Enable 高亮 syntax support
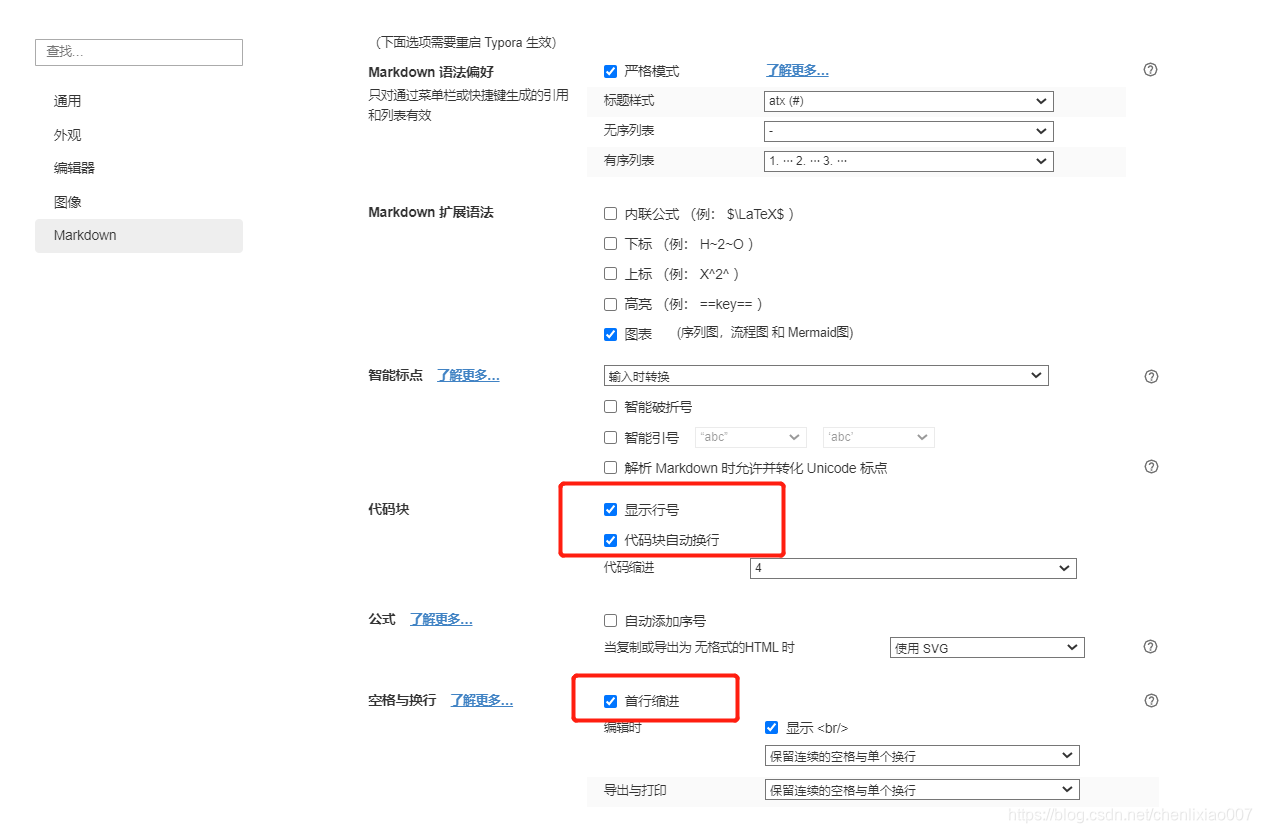 (610, 303)
